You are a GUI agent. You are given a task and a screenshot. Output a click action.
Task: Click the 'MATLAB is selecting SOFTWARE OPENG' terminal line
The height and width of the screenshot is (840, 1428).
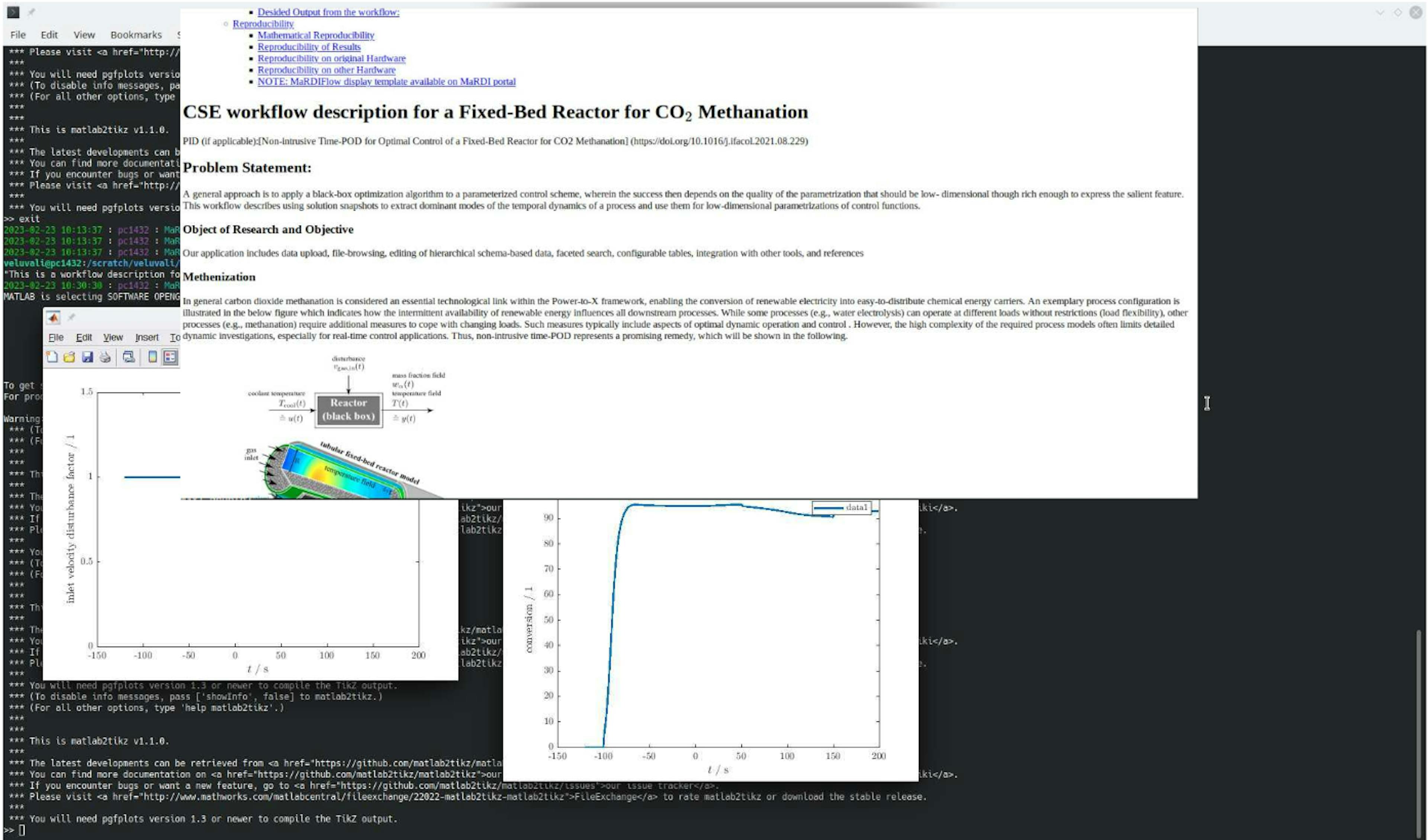[92, 297]
